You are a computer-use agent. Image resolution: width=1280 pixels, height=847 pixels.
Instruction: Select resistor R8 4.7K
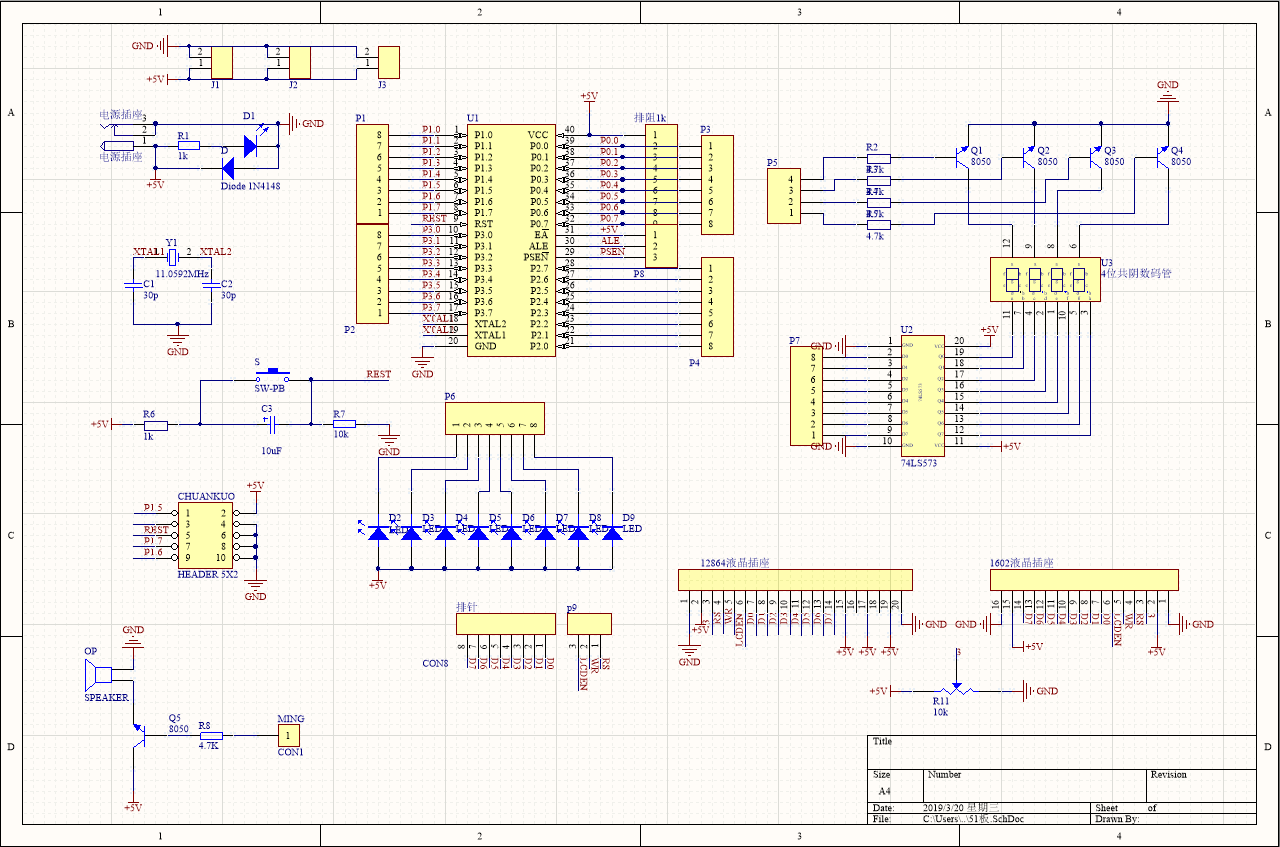pyautogui.click(x=210, y=735)
